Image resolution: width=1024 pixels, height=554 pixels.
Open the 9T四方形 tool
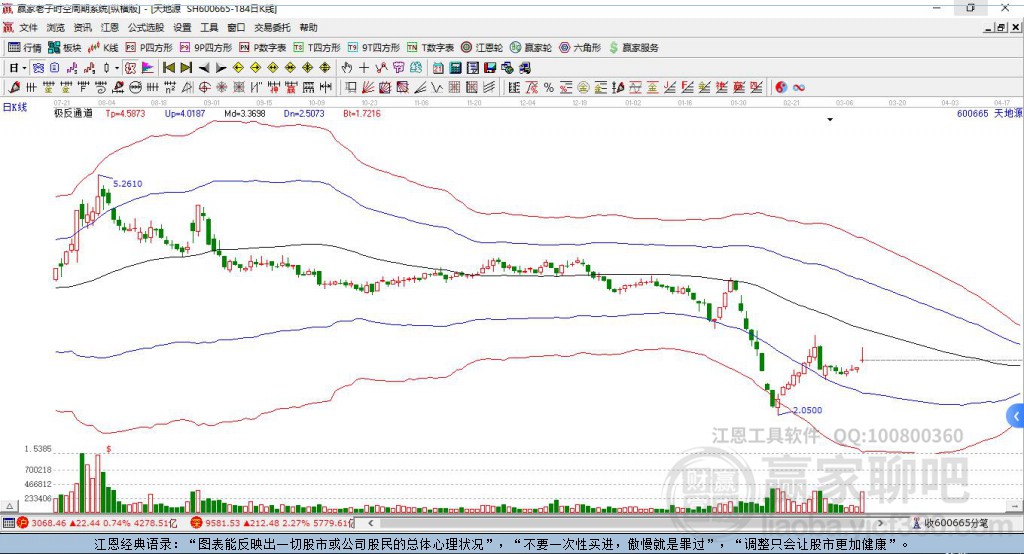point(374,48)
